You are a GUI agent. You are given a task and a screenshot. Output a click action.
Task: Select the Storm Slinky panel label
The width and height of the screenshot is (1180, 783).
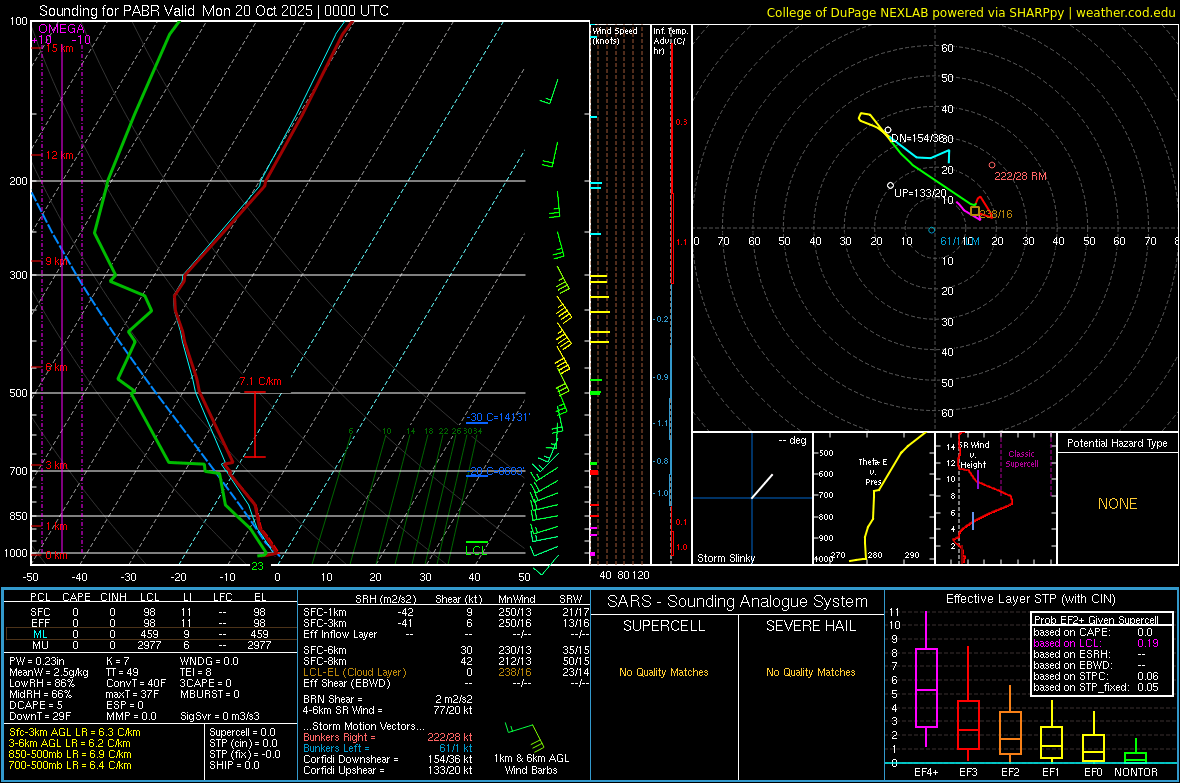point(725,558)
